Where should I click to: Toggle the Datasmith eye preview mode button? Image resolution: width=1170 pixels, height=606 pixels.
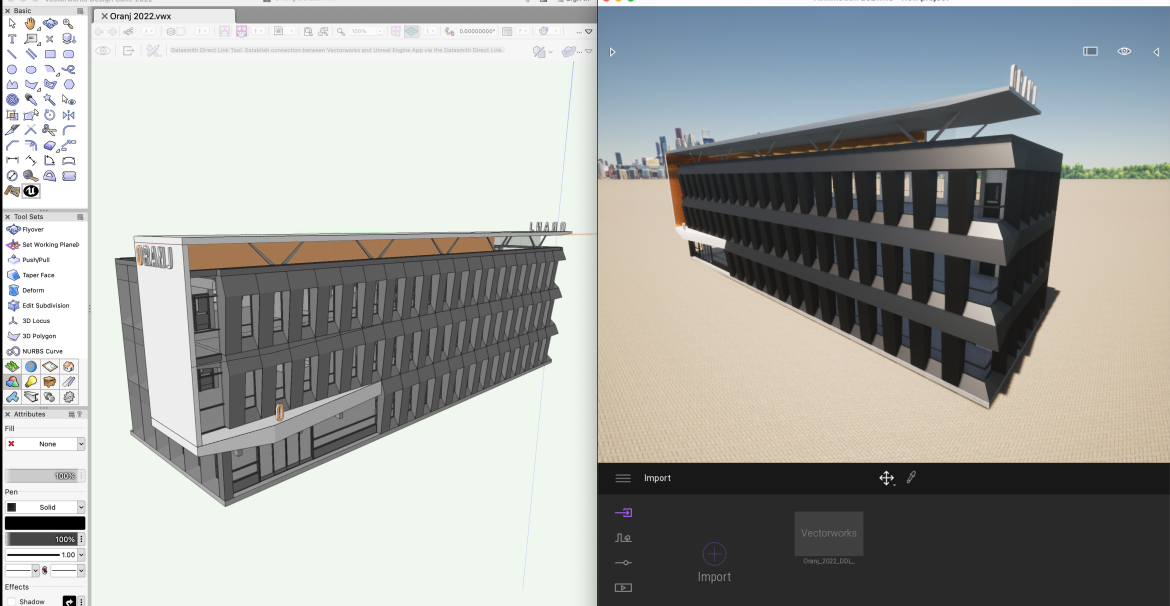pyautogui.click(x=103, y=51)
